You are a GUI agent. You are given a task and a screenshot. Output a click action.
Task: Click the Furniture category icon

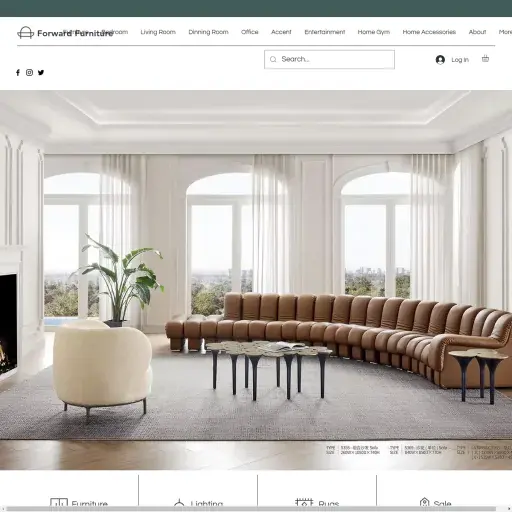click(x=59, y=503)
